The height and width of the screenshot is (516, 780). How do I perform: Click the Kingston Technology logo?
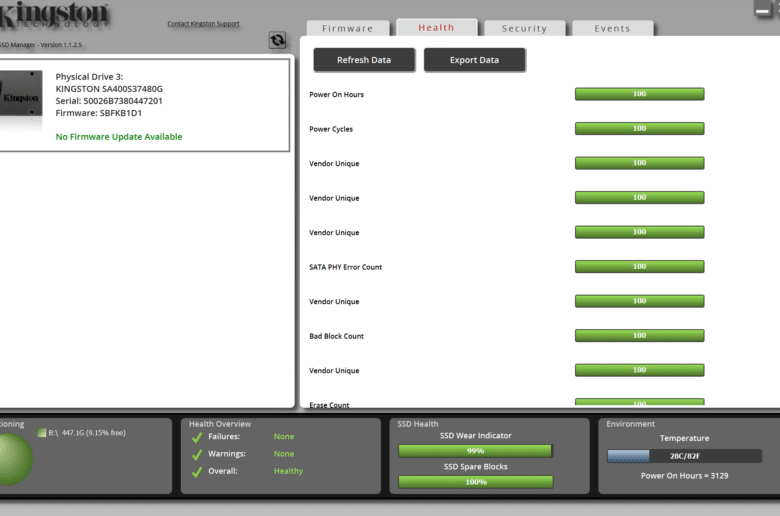pyautogui.click(x=54, y=14)
